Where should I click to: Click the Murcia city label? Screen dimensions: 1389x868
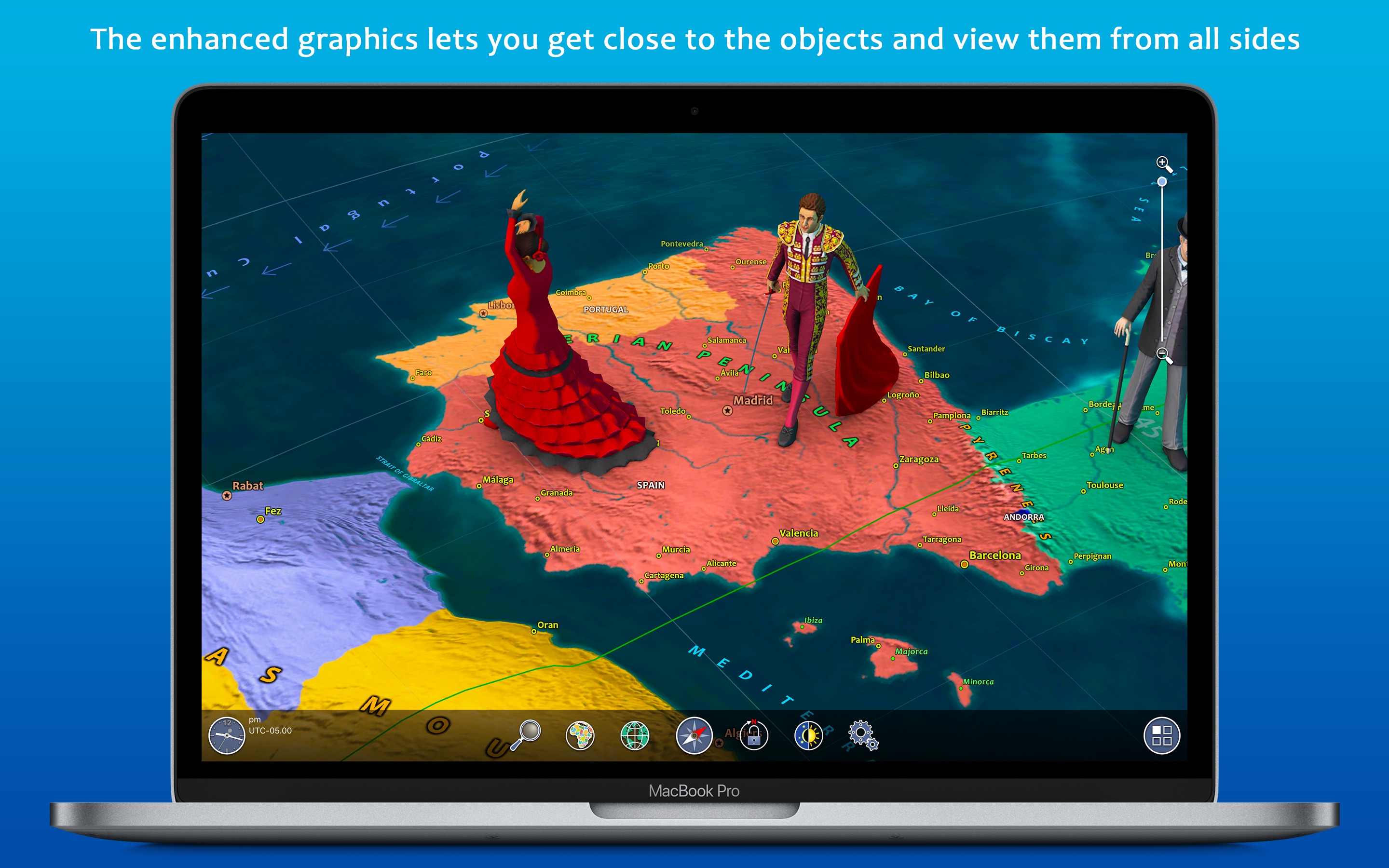click(x=676, y=550)
